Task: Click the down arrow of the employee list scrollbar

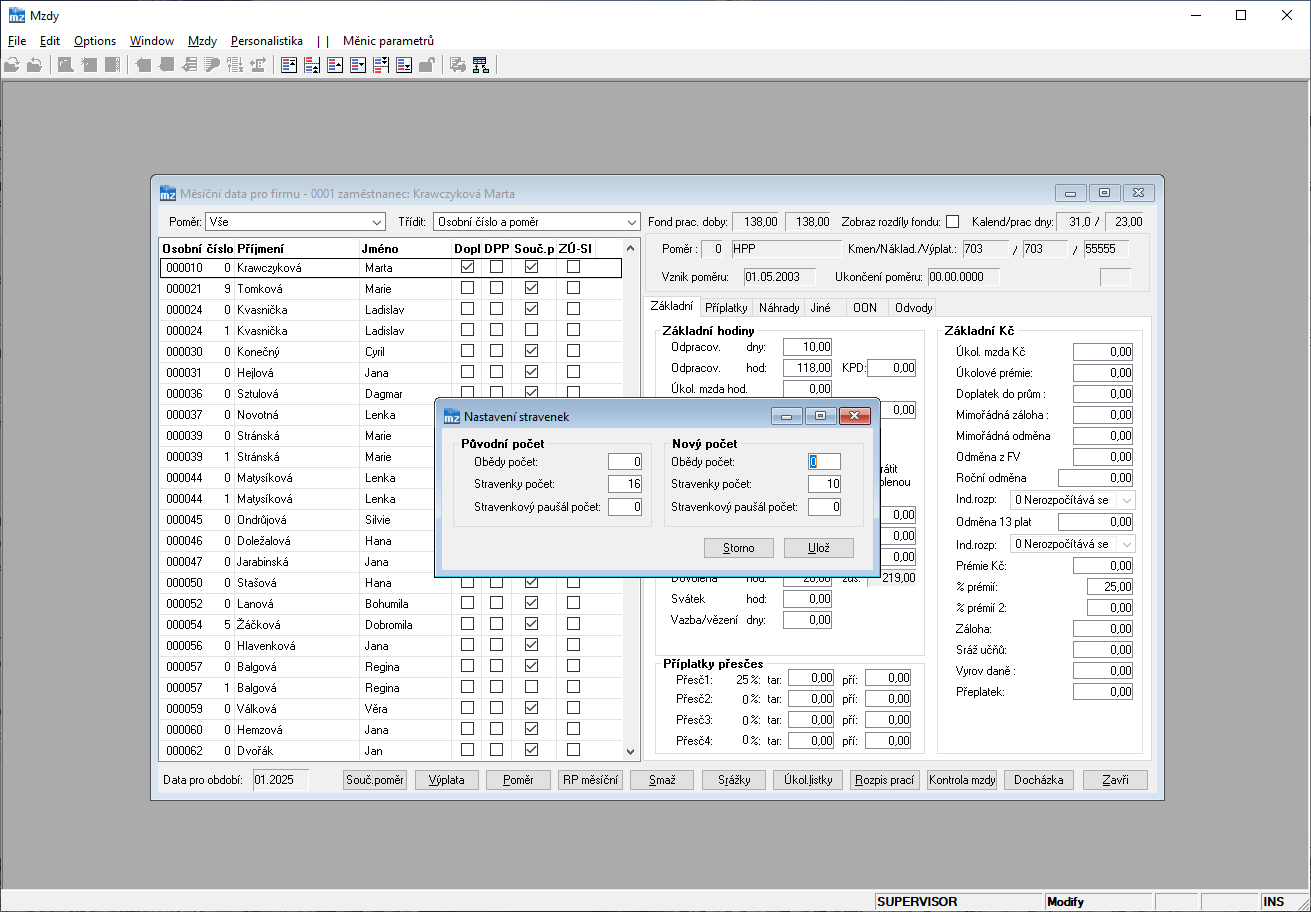Action: 630,751
